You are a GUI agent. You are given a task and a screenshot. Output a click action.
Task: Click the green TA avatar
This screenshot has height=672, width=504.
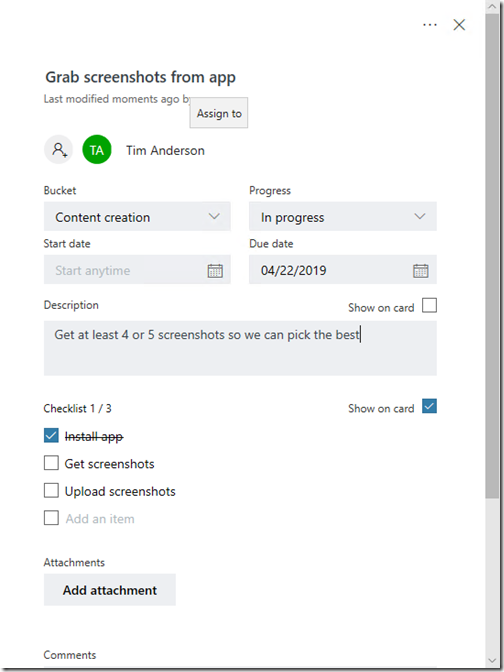pyautogui.click(x=97, y=150)
